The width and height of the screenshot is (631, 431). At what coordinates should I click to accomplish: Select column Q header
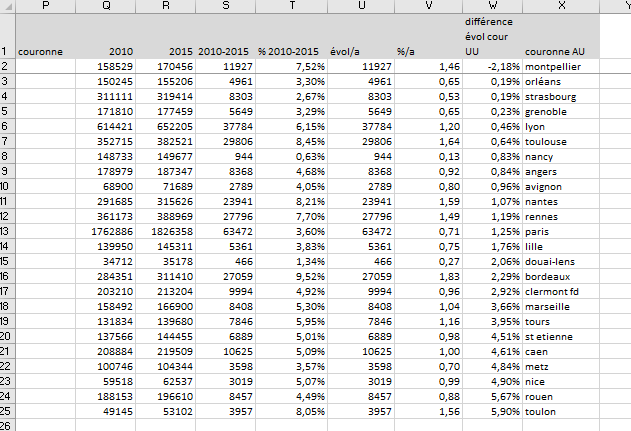coord(106,6)
